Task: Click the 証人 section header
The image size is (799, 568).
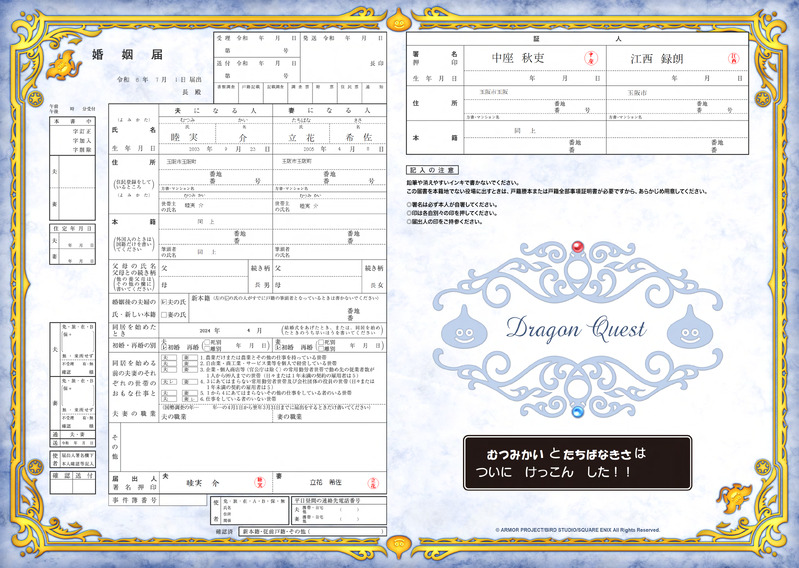Action: click(577, 39)
